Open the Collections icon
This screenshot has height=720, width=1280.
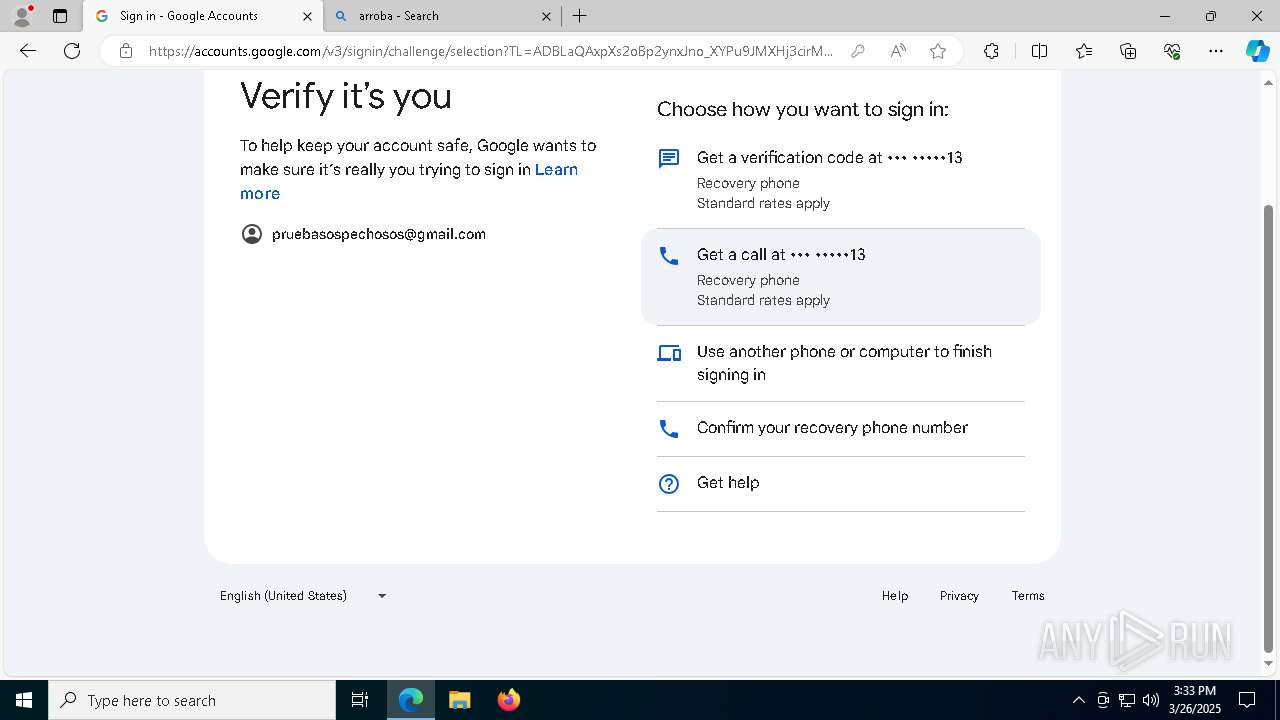pyautogui.click(x=1128, y=51)
